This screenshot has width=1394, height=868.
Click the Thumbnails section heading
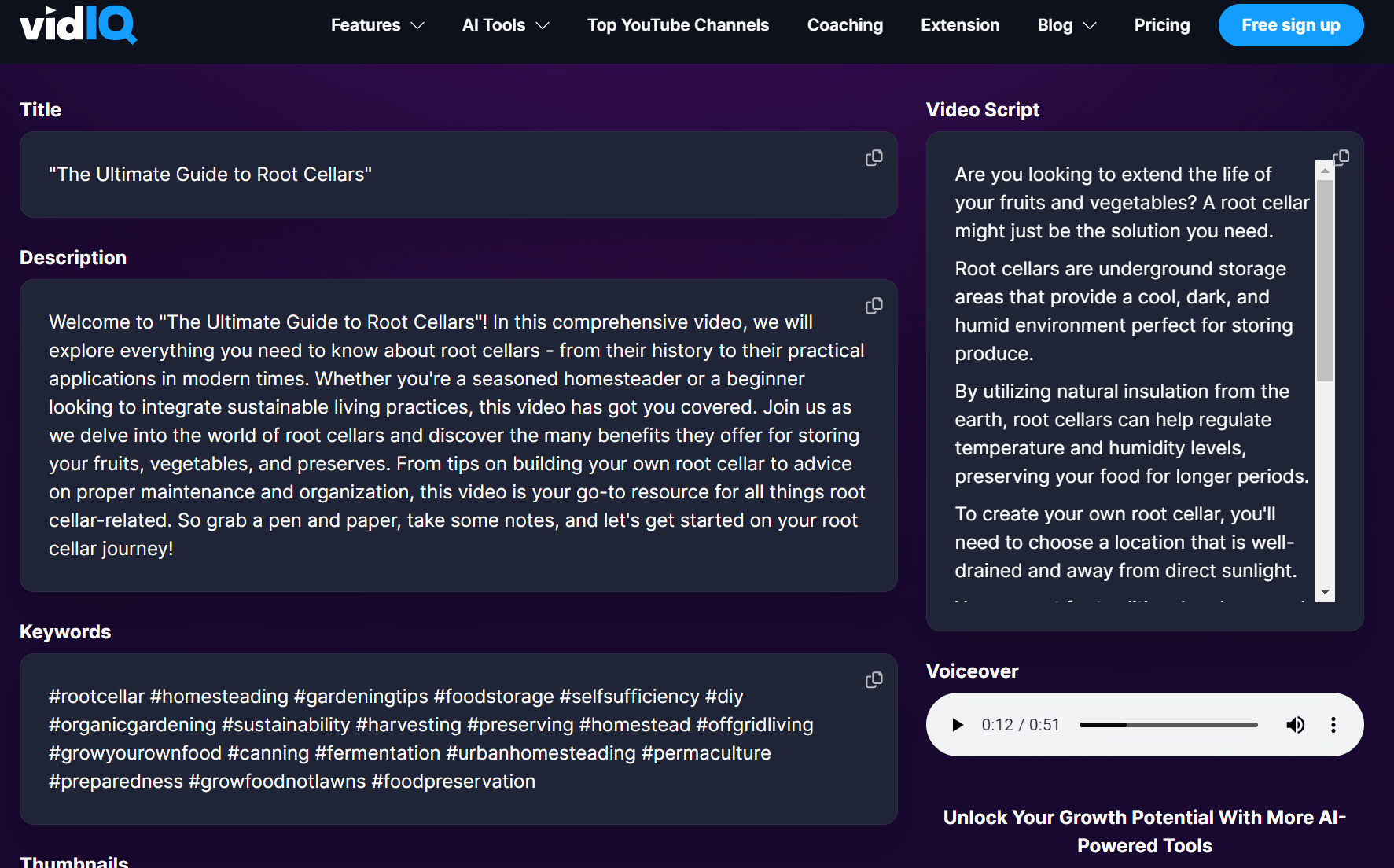point(74,861)
